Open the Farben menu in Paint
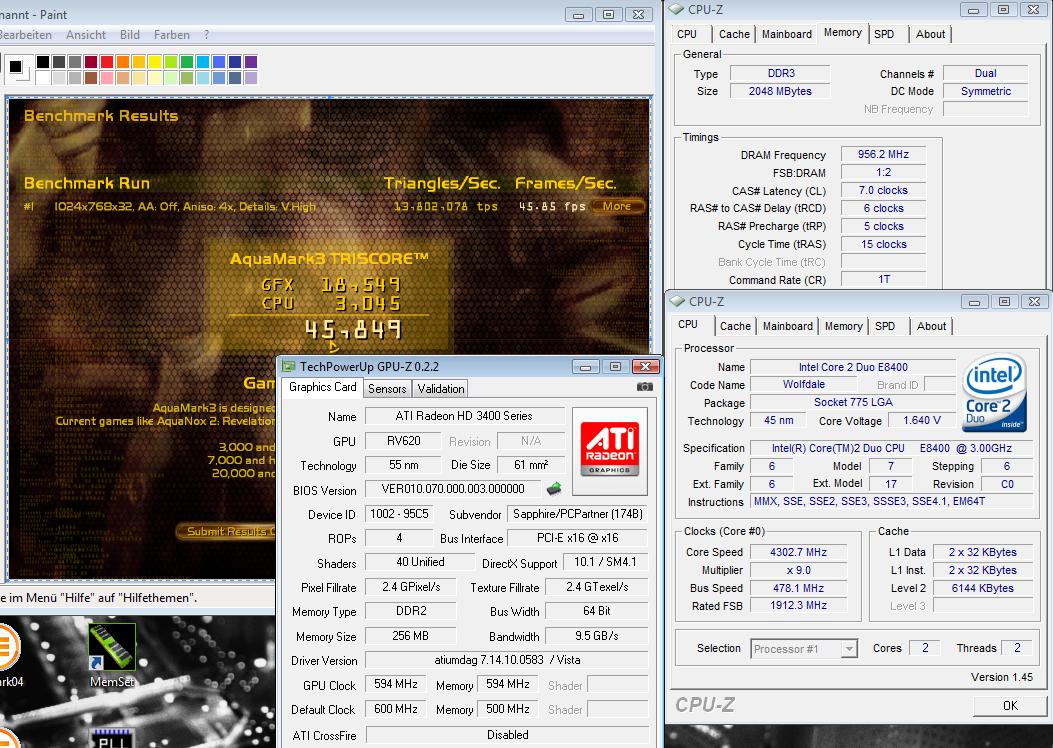Image resolution: width=1053 pixels, height=748 pixels. point(171,35)
